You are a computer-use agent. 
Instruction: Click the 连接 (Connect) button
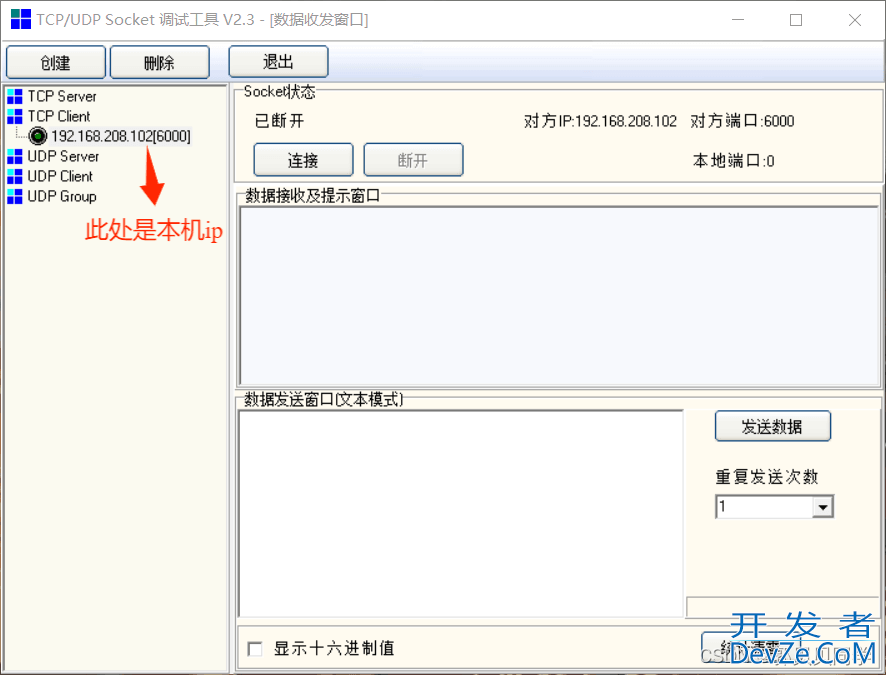(303, 160)
